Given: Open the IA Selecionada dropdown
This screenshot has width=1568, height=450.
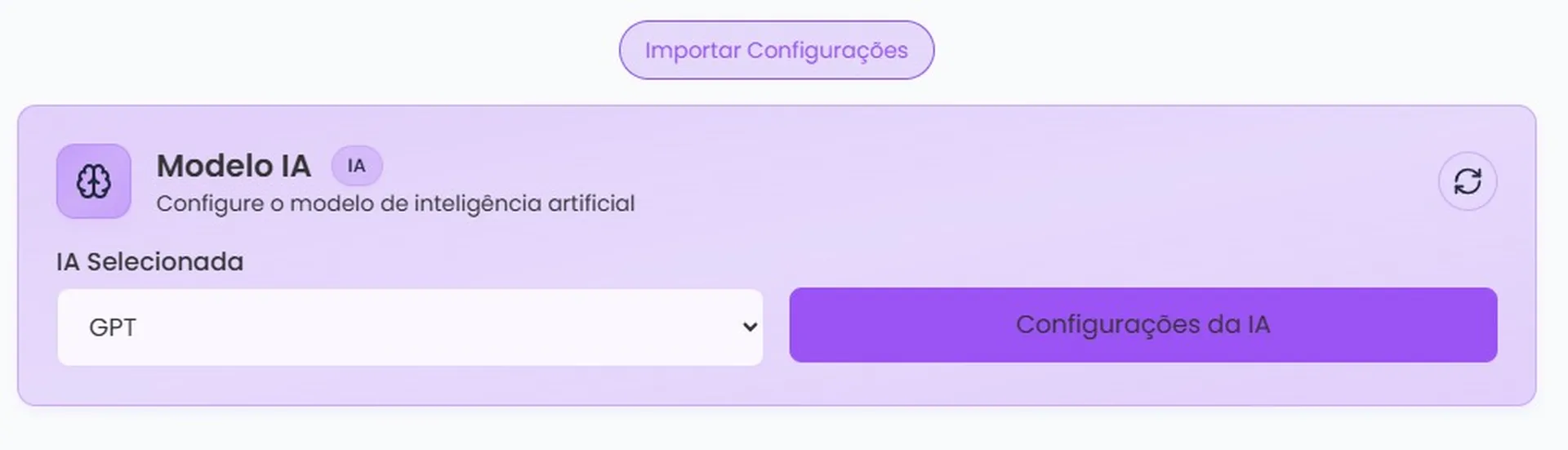Looking at the screenshot, I should (x=409, y=327).
